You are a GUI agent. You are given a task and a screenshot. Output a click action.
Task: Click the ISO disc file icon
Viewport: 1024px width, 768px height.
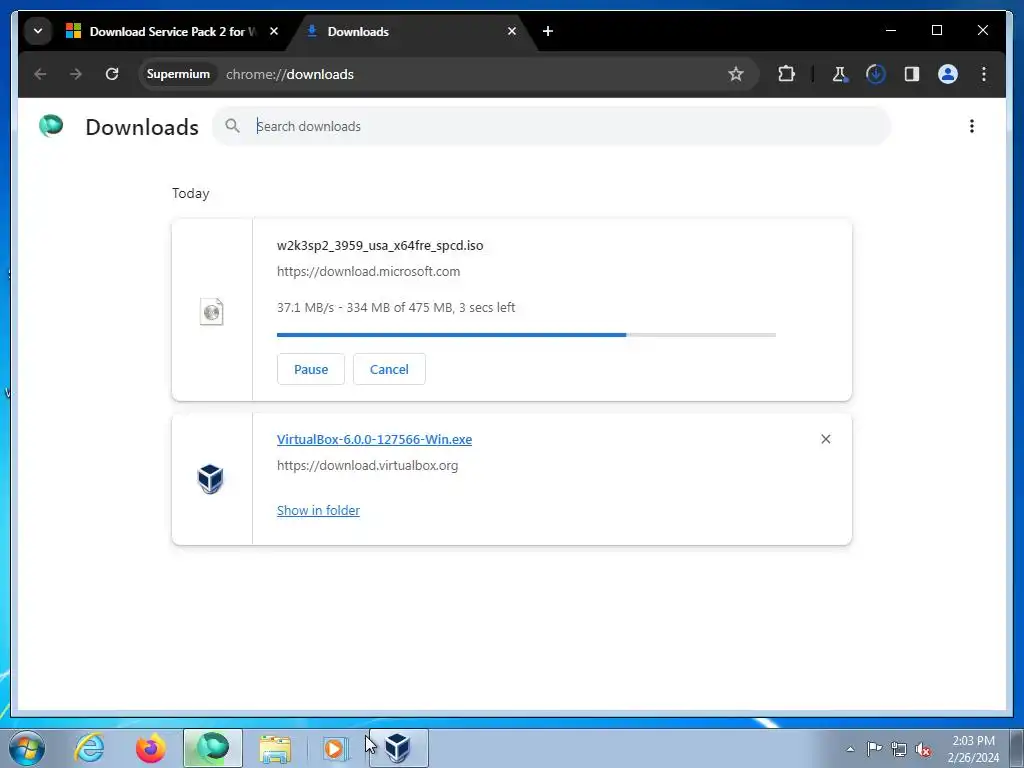click(212, 312)
